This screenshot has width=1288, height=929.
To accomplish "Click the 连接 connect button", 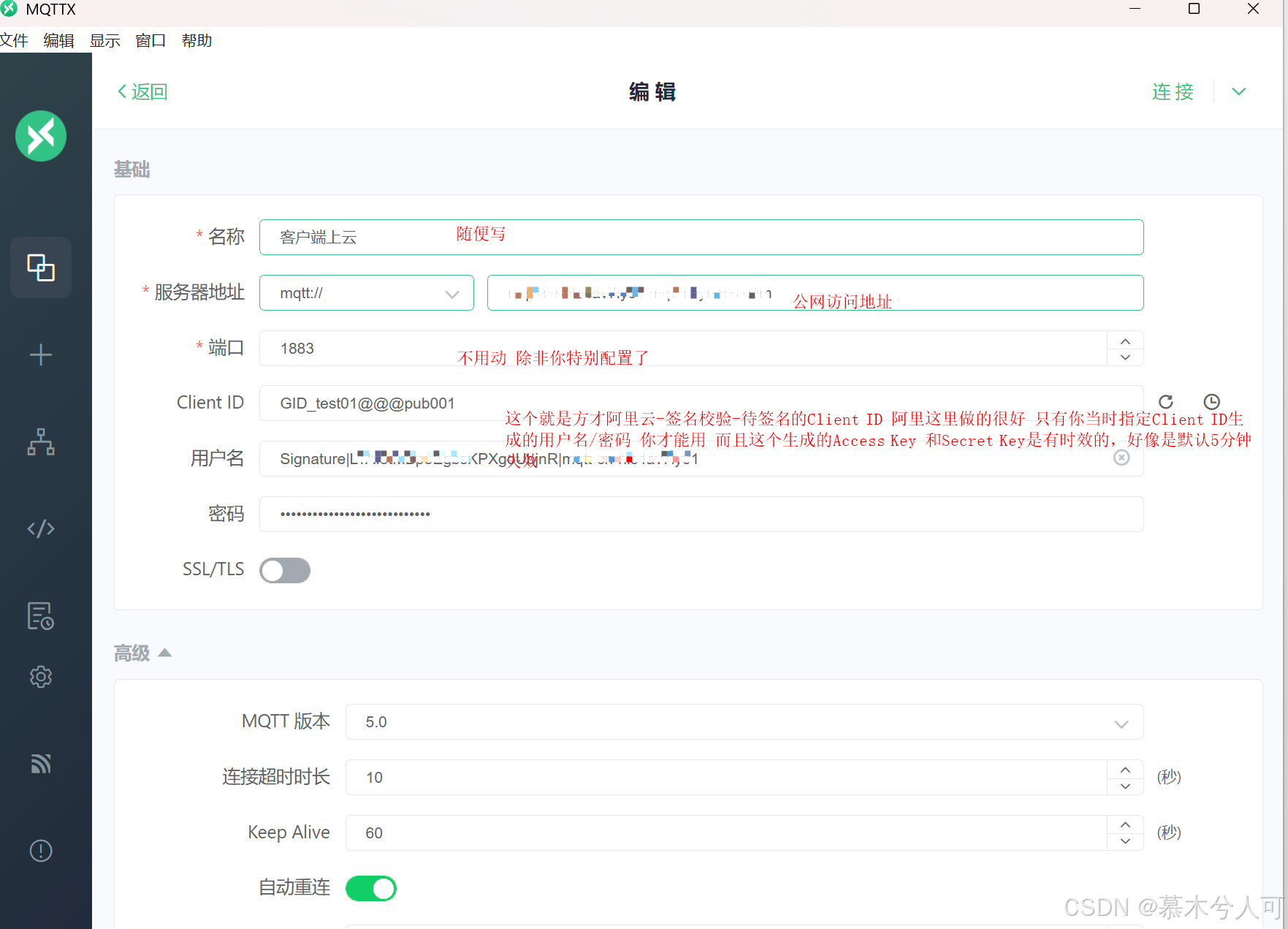I will [1173, 91].
